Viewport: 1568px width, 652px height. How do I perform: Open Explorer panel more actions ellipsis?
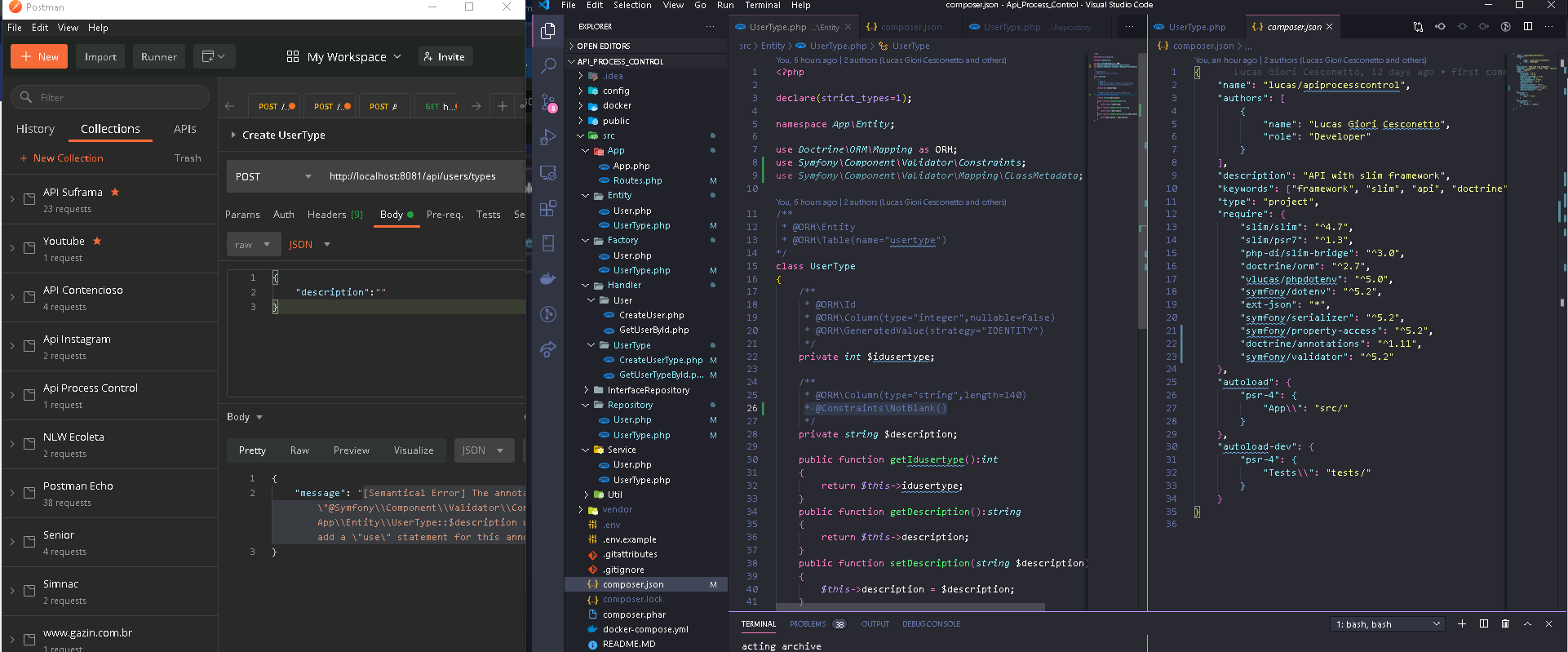pos(711,27)
